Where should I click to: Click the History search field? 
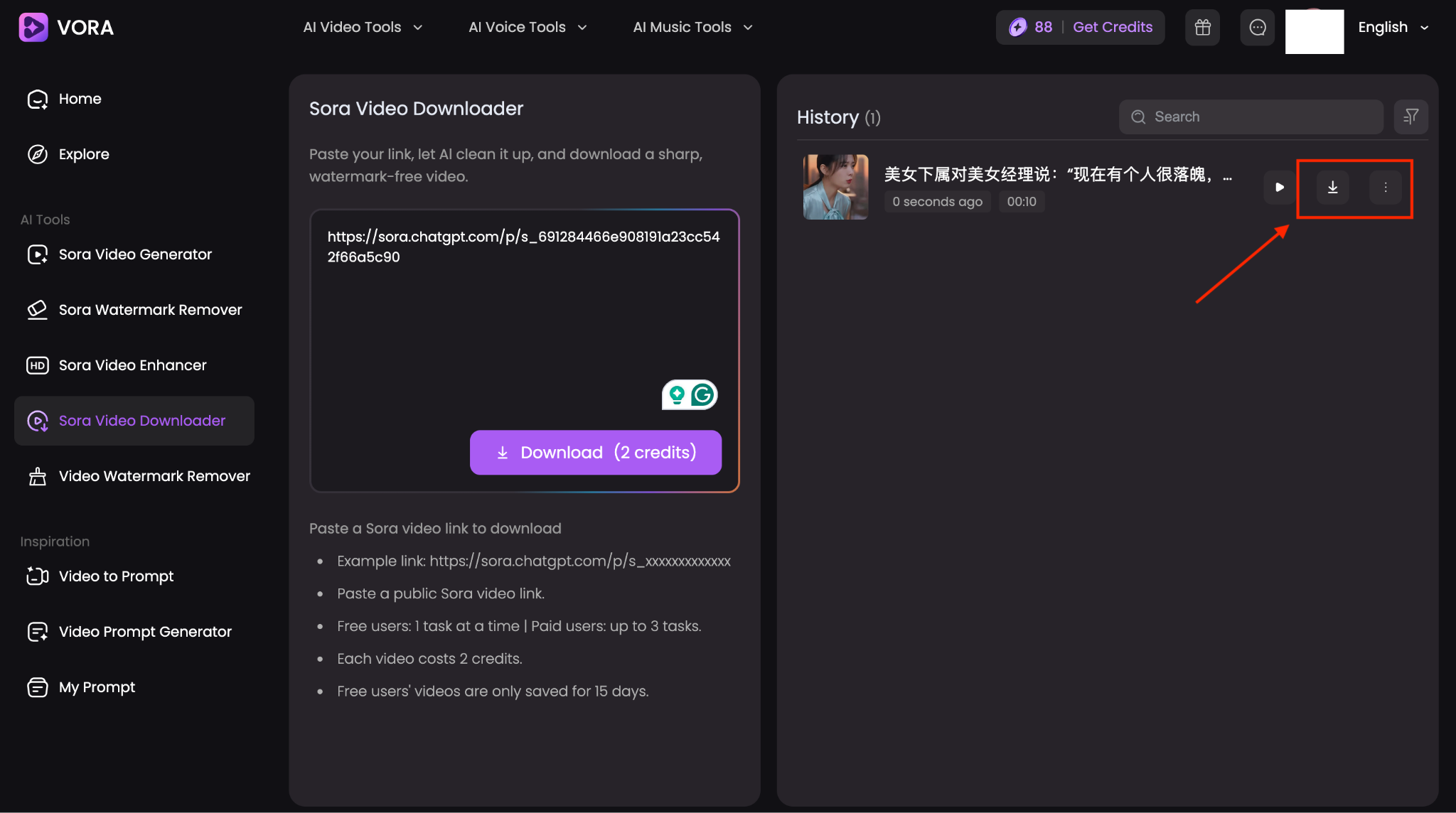click(1251, 117)
